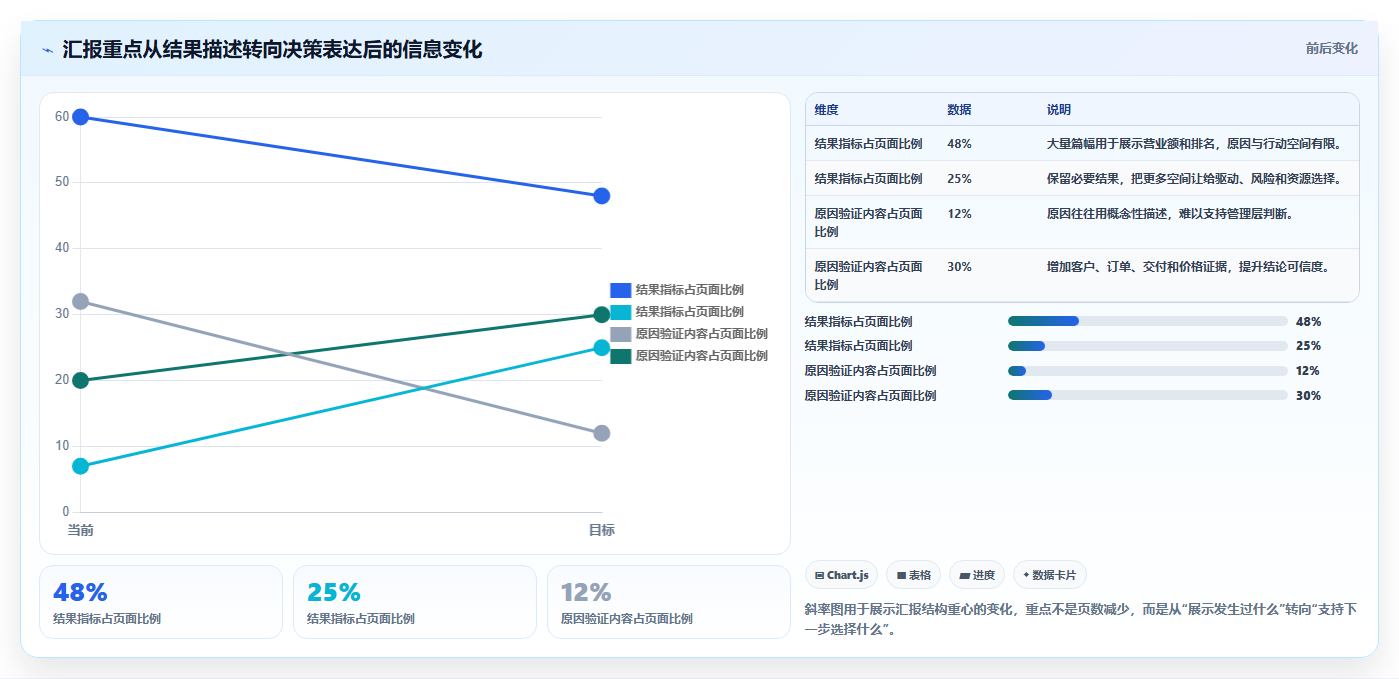Click the 当前 x-axis label

(x=81, y=530)
